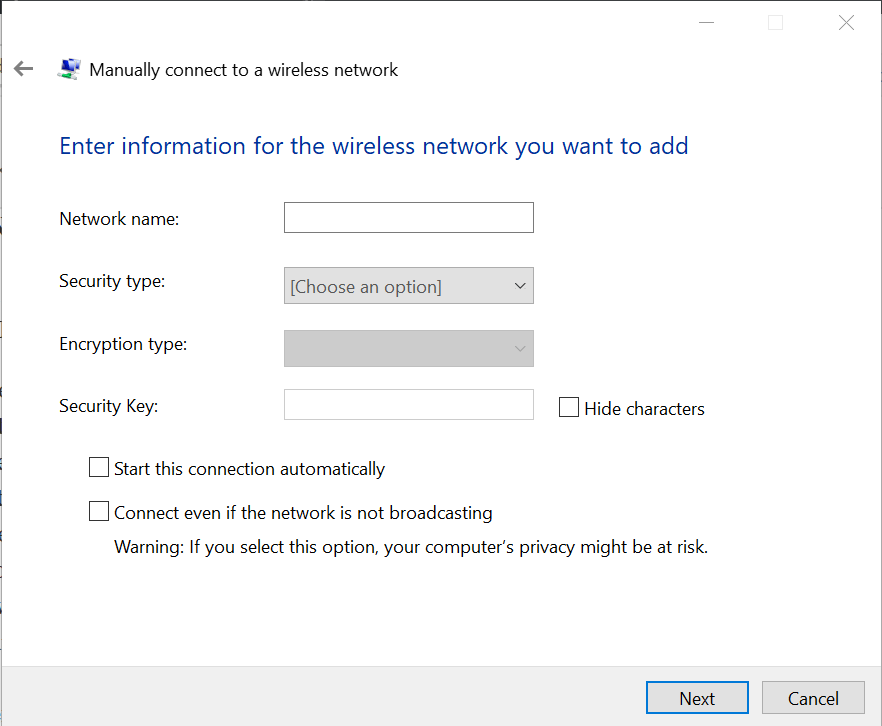Click the Connect even if network label text
The height and width of the screenshot is (726, 882).
[303, 513]
